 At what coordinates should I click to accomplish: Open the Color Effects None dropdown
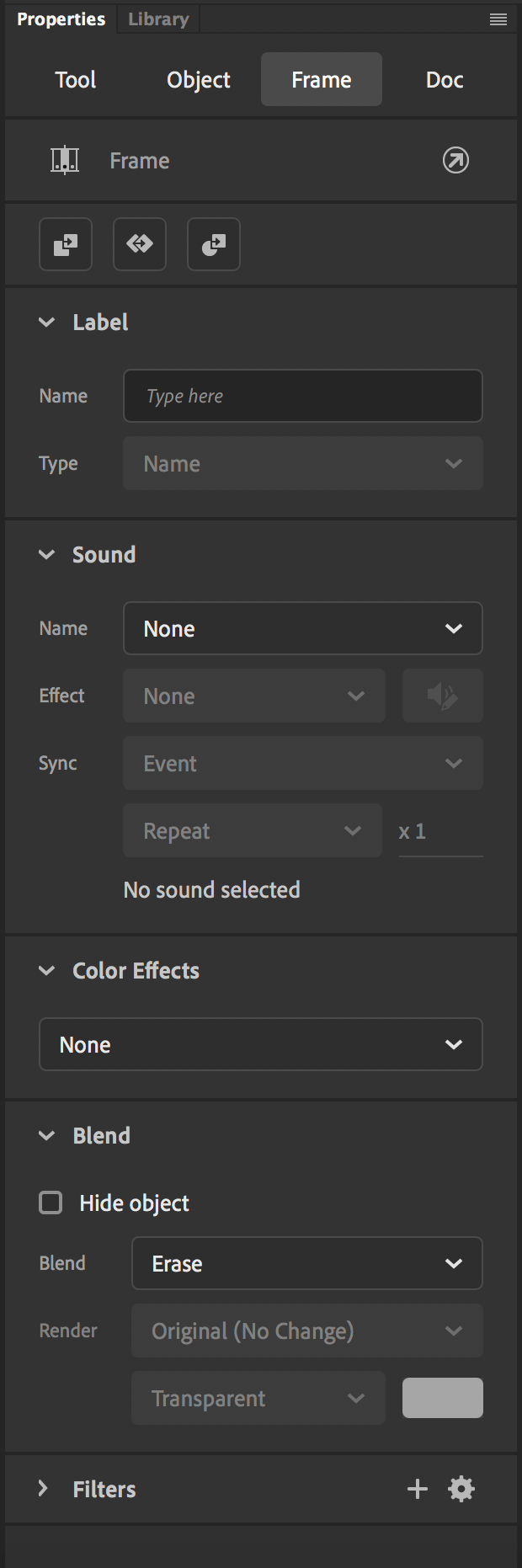(x=261, y=1044)
